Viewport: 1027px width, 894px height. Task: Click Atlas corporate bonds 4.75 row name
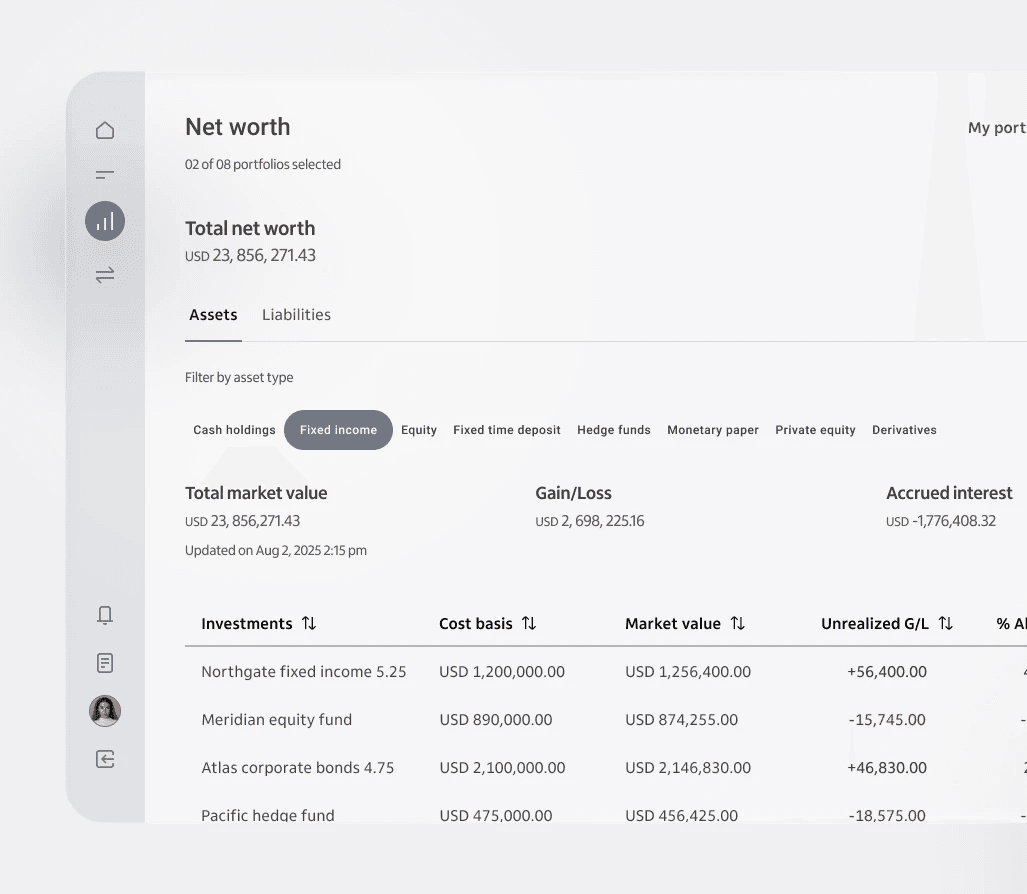click(x=298, y=768)
